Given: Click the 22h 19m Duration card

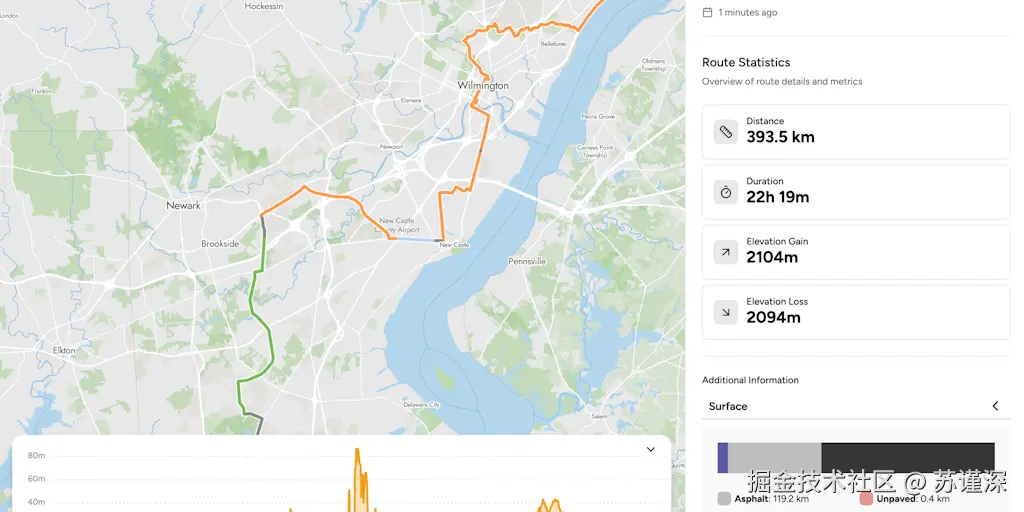Looking at the screenshot, I should [856, 192].
